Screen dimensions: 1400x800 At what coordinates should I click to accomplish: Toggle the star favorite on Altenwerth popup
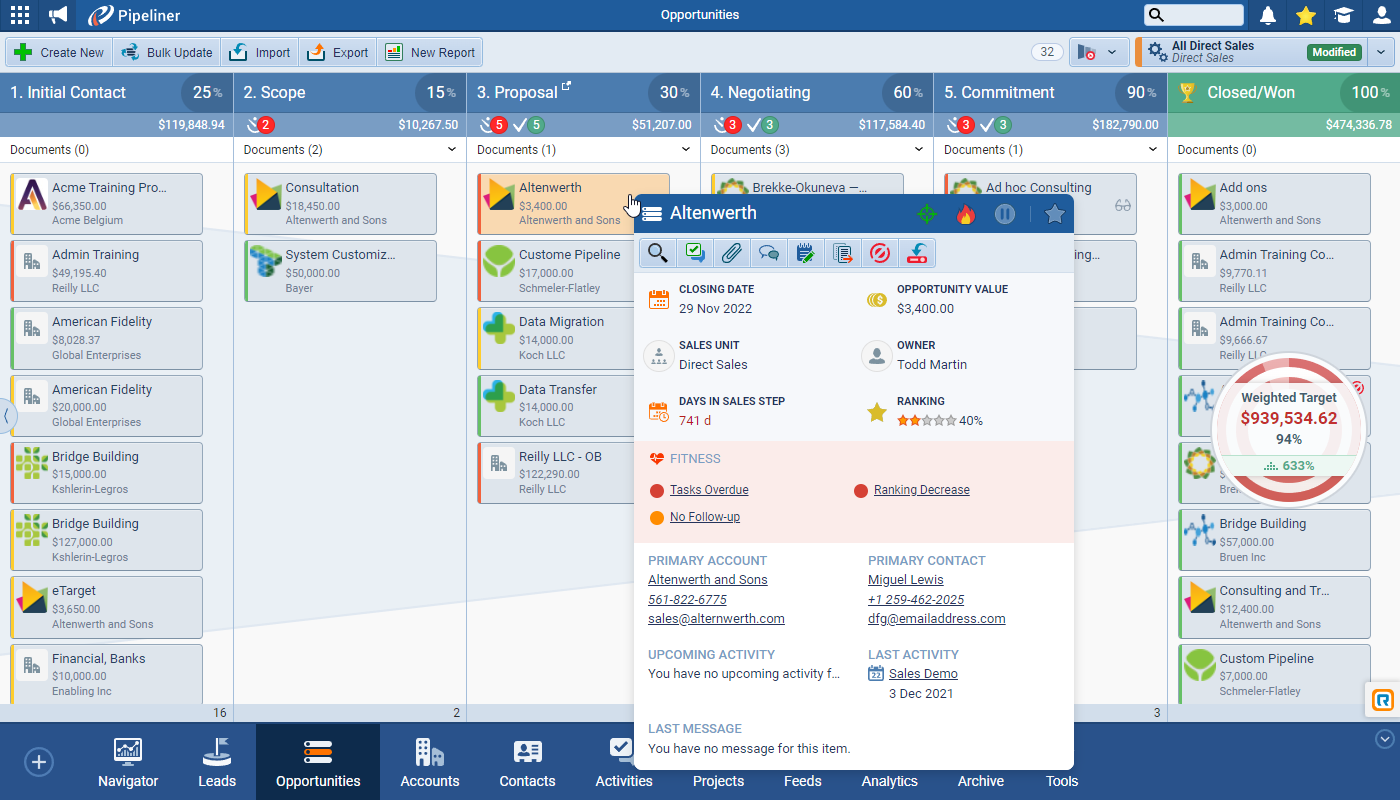1054,214
